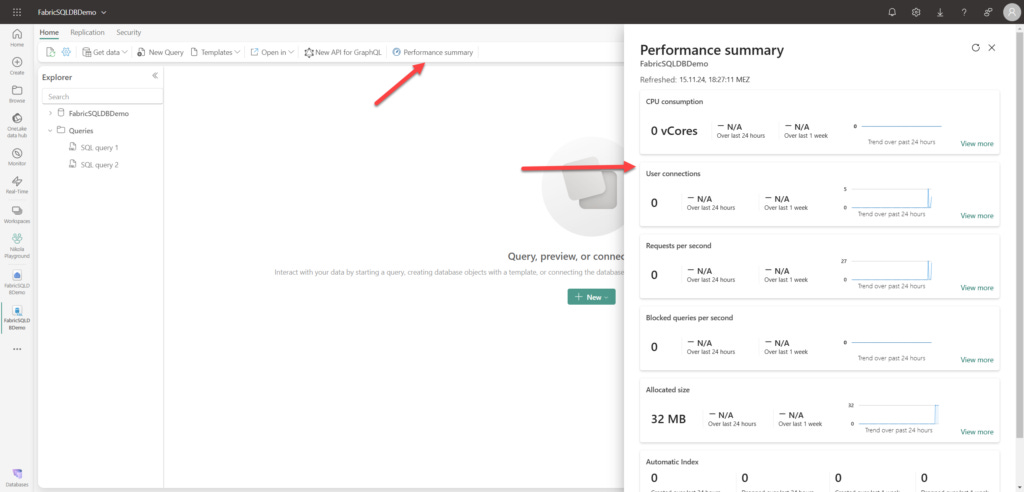Open the Get data dropdown
Screen dimensions: 1024x492
tap(104, 52)
